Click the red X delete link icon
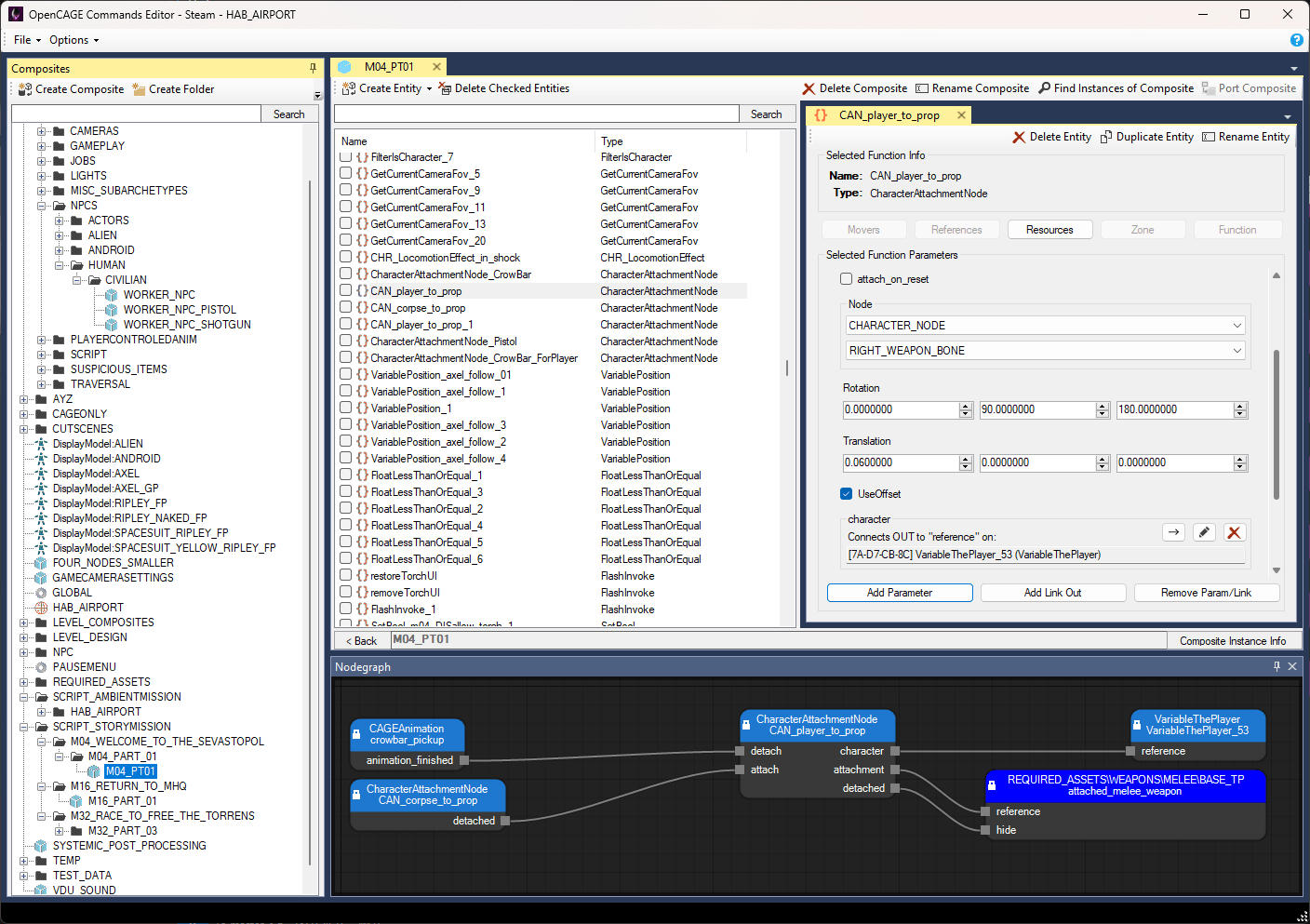The image size is (1310, 924). (1234, 532)
